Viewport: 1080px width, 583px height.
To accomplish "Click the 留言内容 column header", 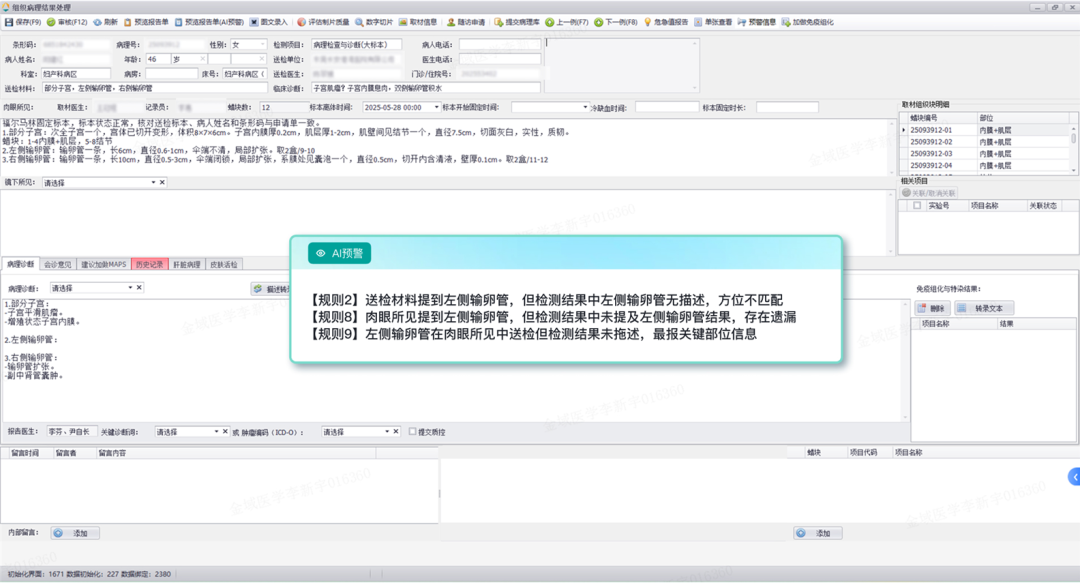I will [234, 453].
